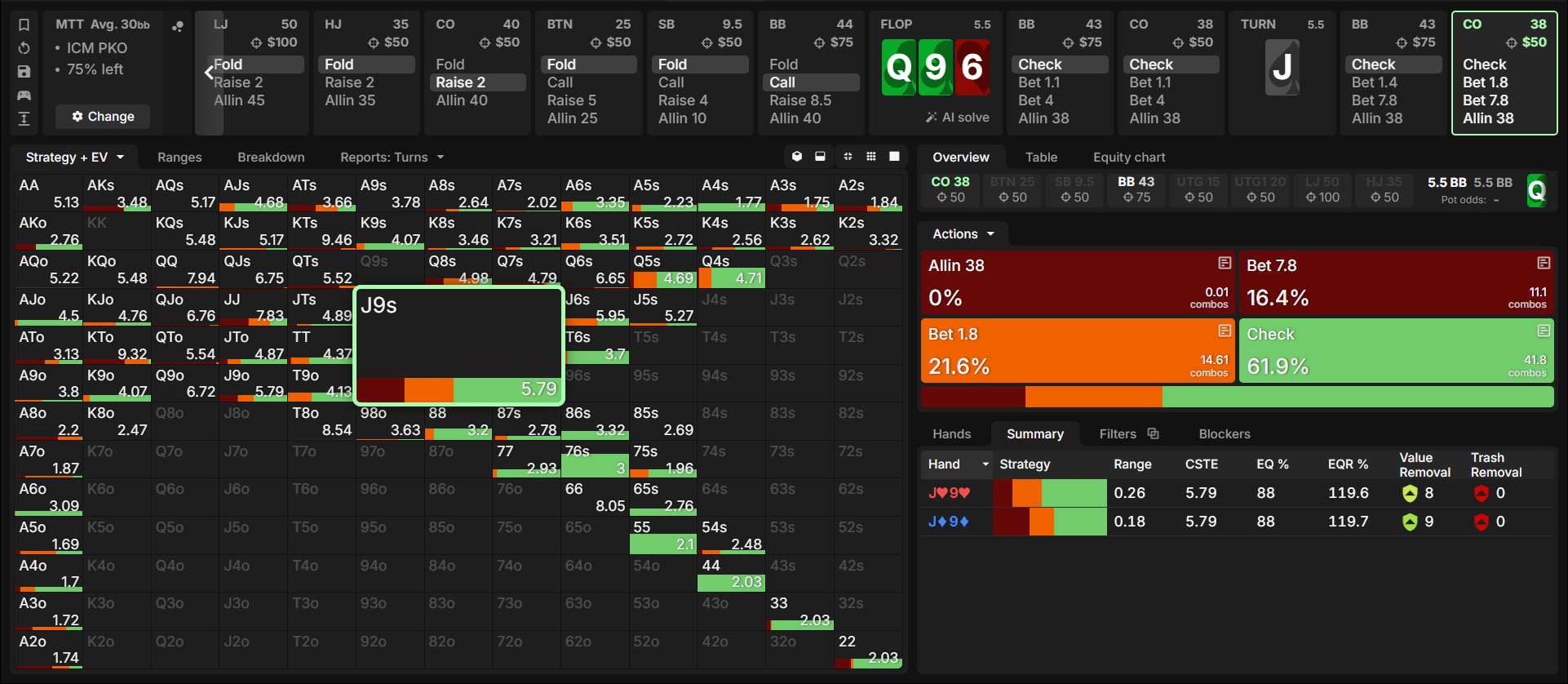Select the BB 43 player chip
This screenshot has width=1568, height=684.
[x=1136, y=189]
